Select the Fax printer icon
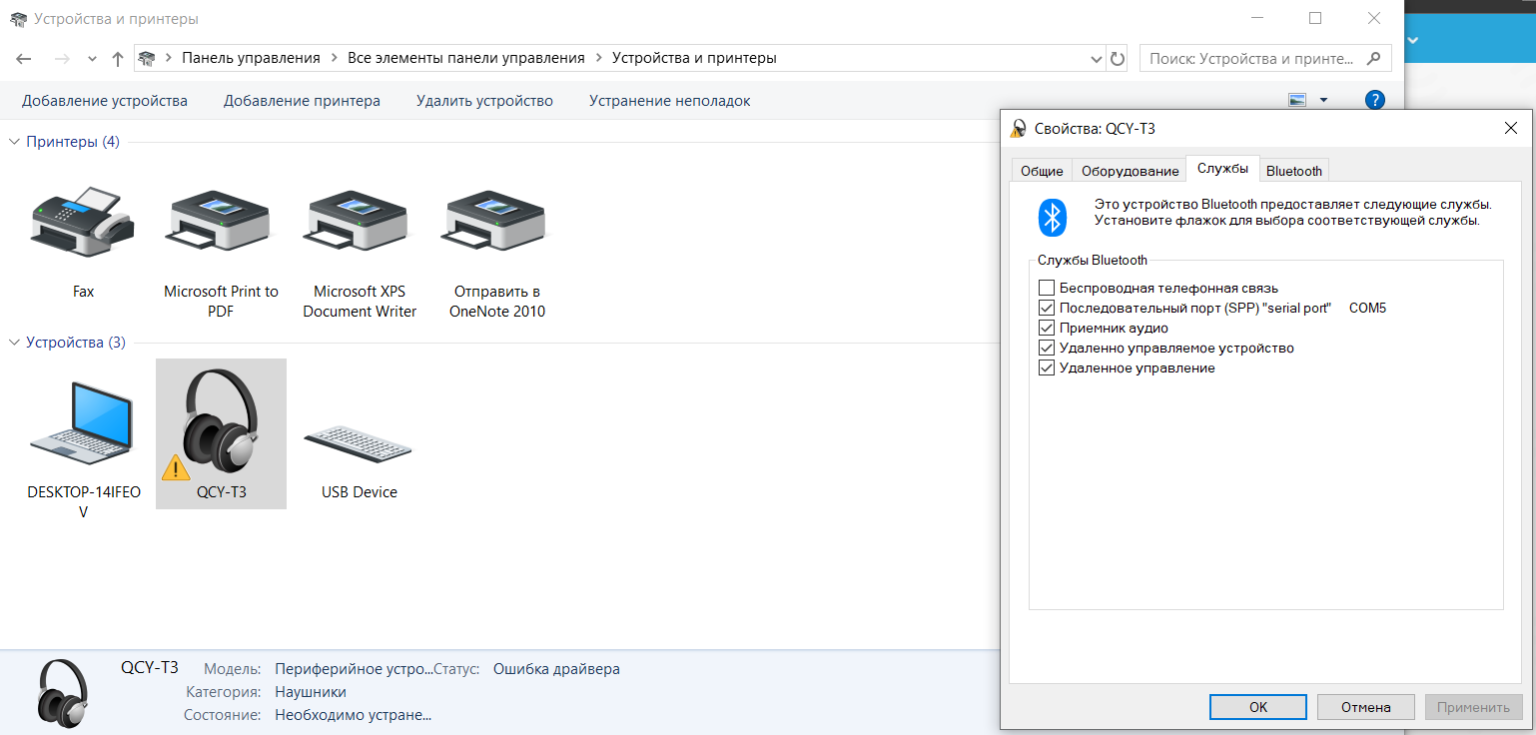The height and width of the screenshot is (735, 1536). click(83, 222)
